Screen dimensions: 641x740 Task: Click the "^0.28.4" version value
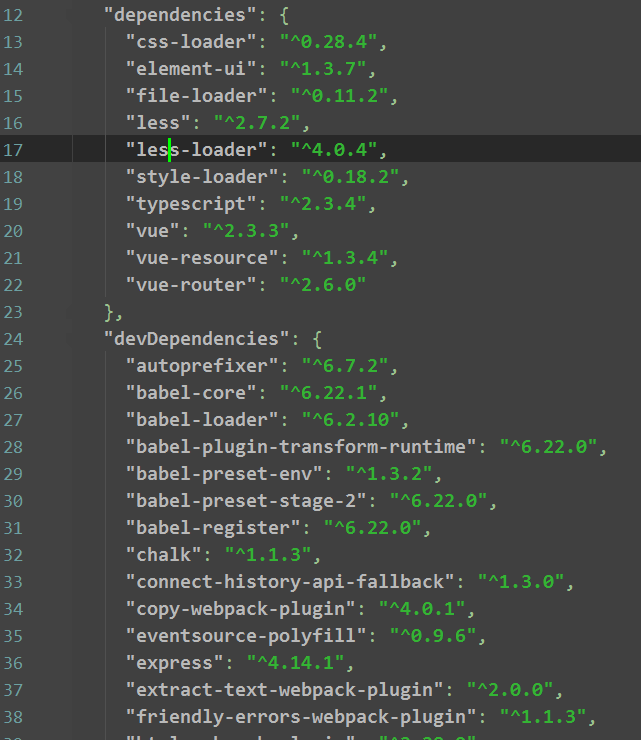pyautogui.click(x=329, y=42)
